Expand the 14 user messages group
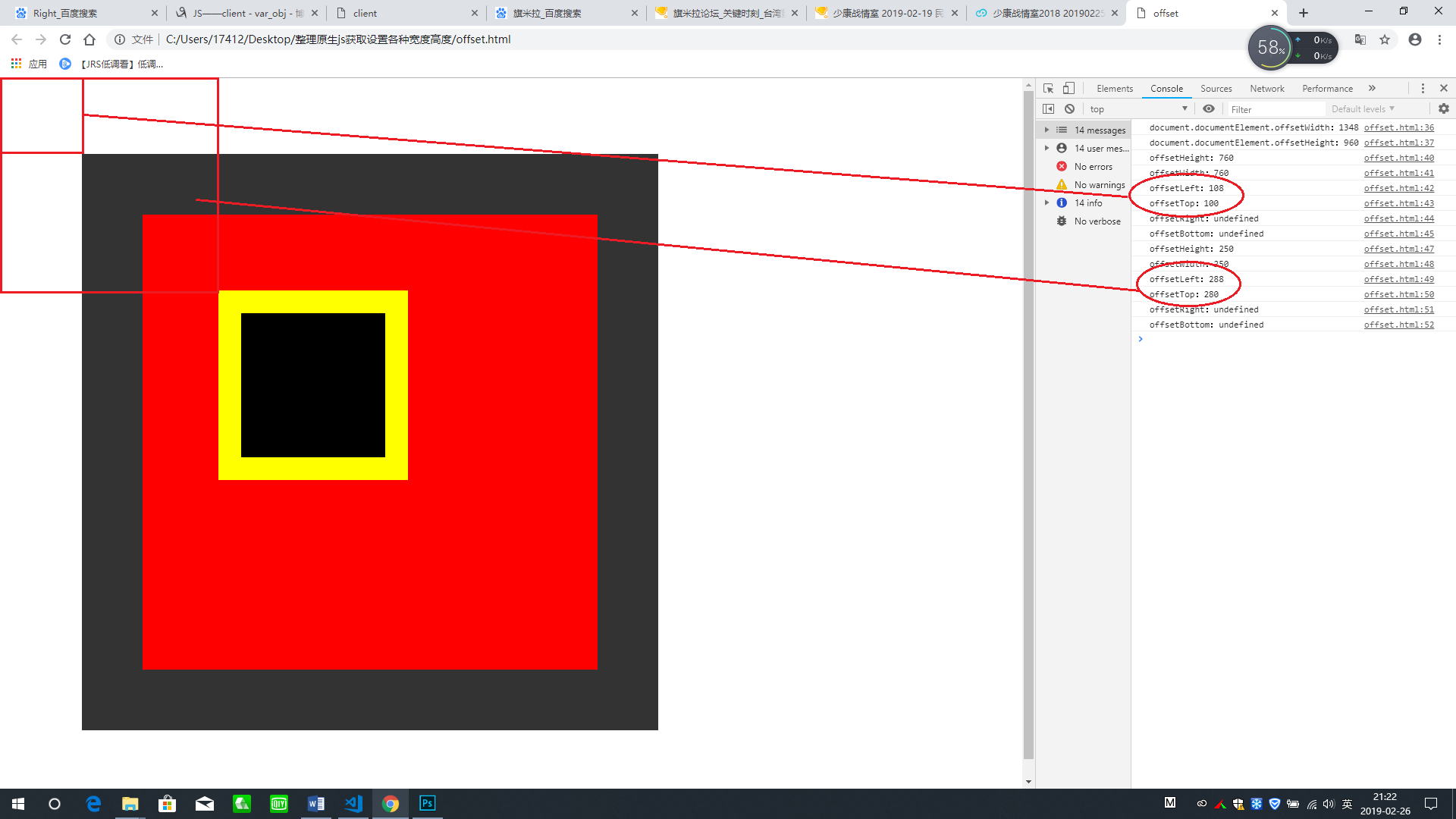1456x819 pixels. [1046, 148]
